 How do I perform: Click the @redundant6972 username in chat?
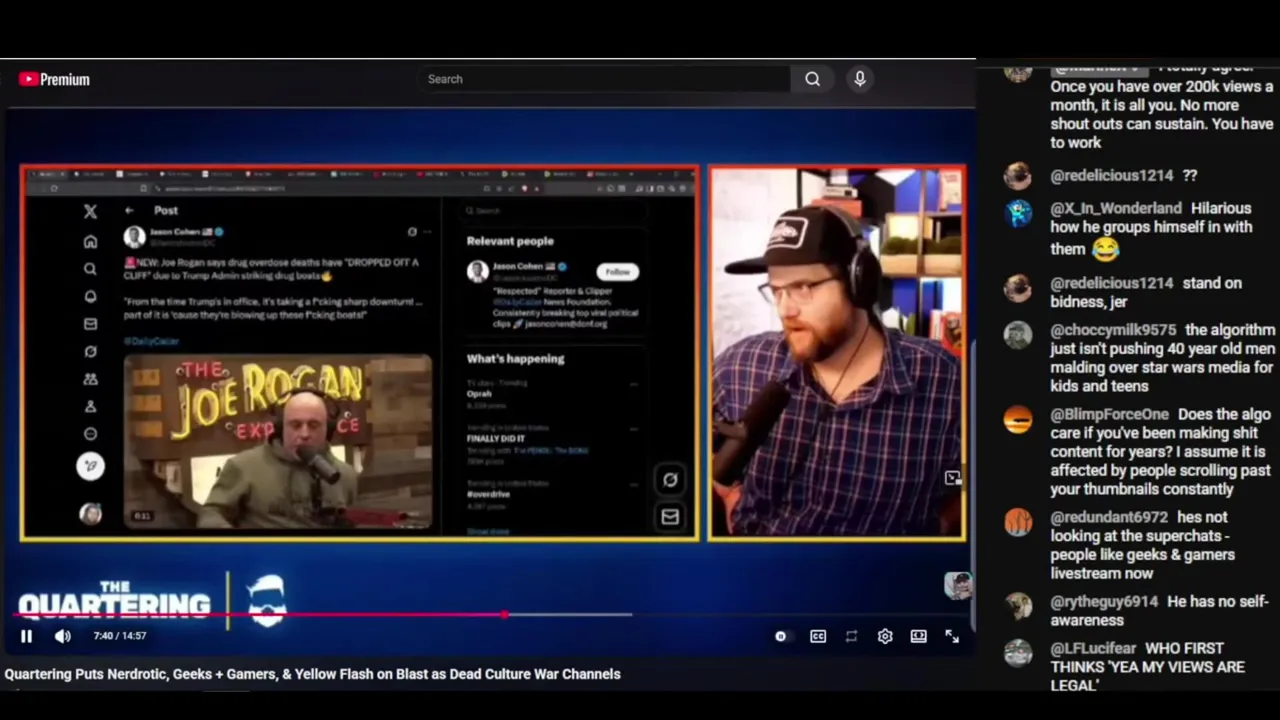1109,517
